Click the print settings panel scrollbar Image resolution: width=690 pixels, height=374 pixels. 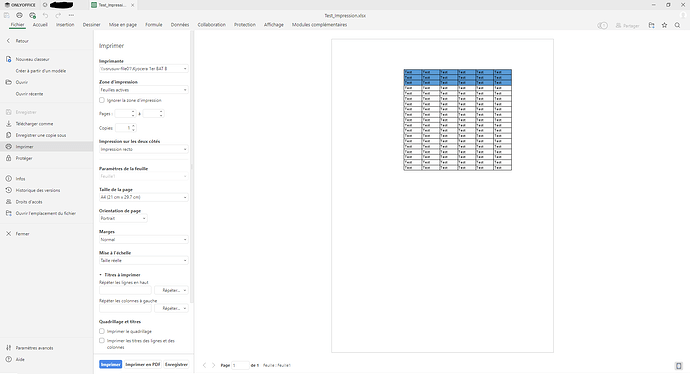[x=191, y=167]
